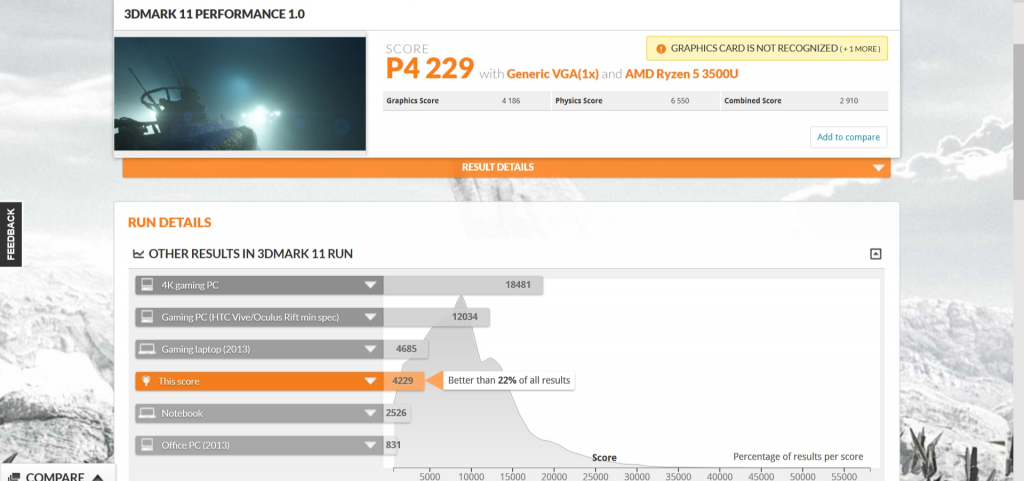Click the Better than 22% tooltip
This screenshot has height=481, width=1024.
pos(509,380)
